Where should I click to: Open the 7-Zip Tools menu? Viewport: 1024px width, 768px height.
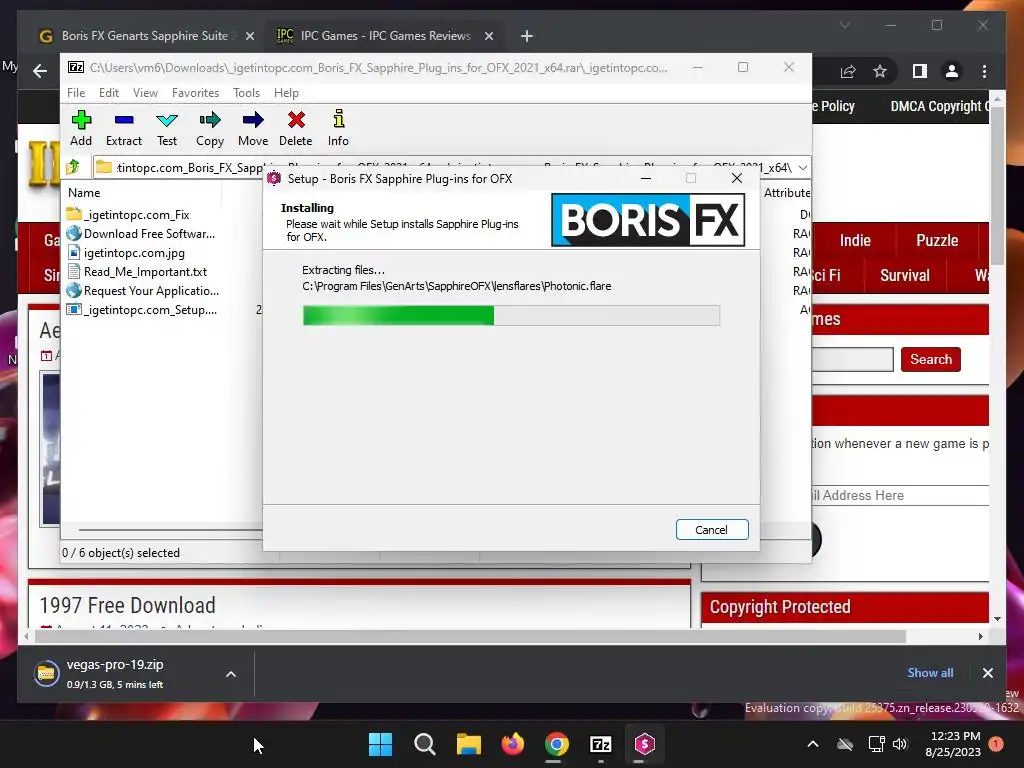pyautogui.click(x=246, y=93)
